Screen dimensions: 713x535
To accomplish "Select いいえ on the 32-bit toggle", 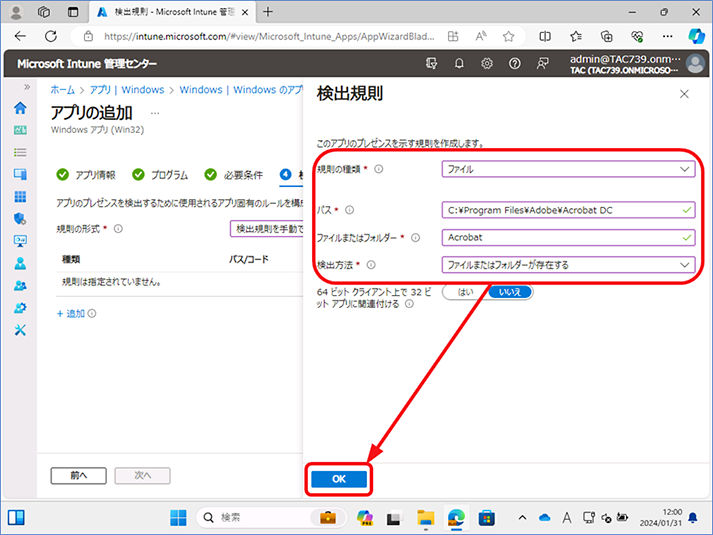I will (x=509, y=292).
